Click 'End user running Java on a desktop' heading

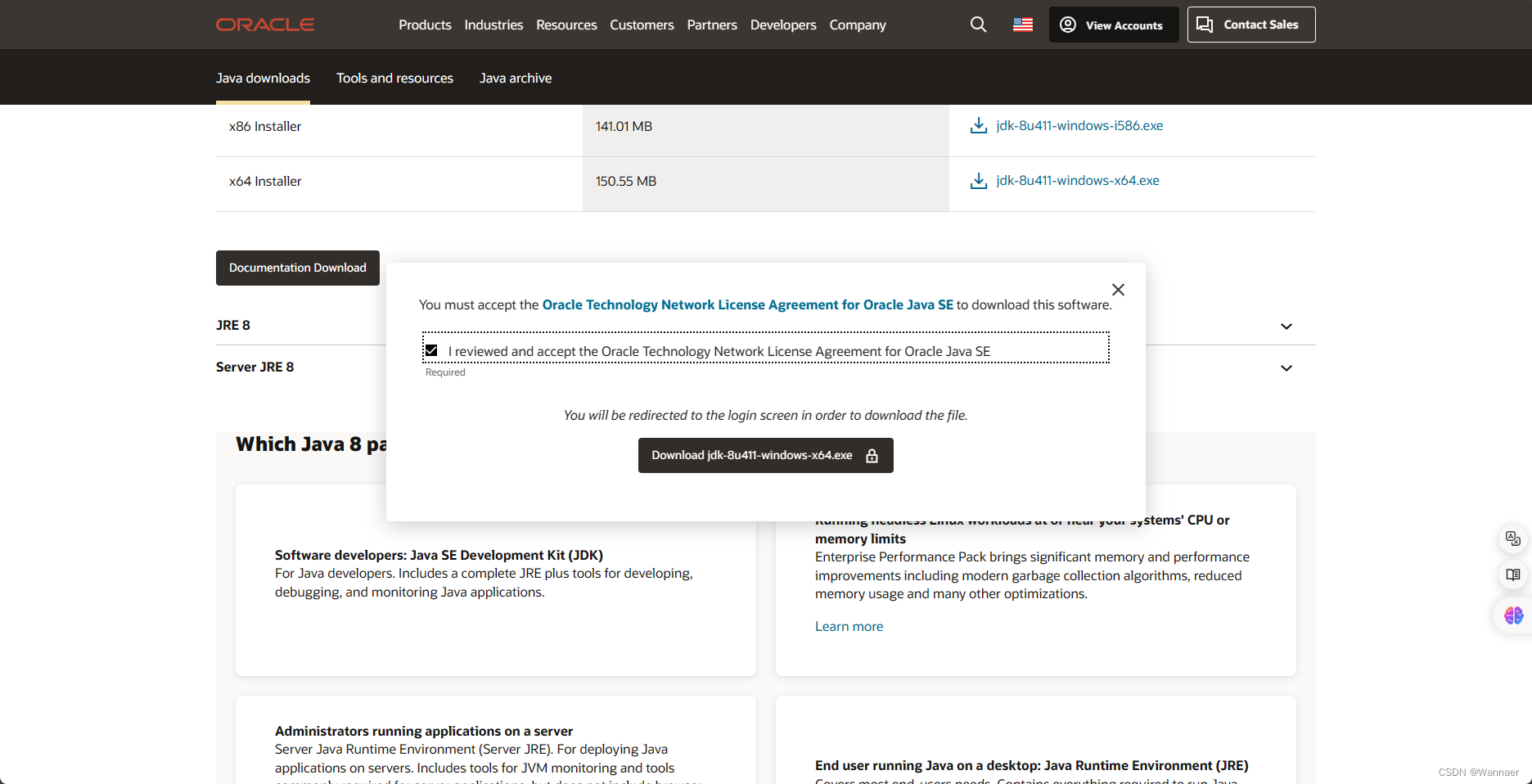[1032, 765]
